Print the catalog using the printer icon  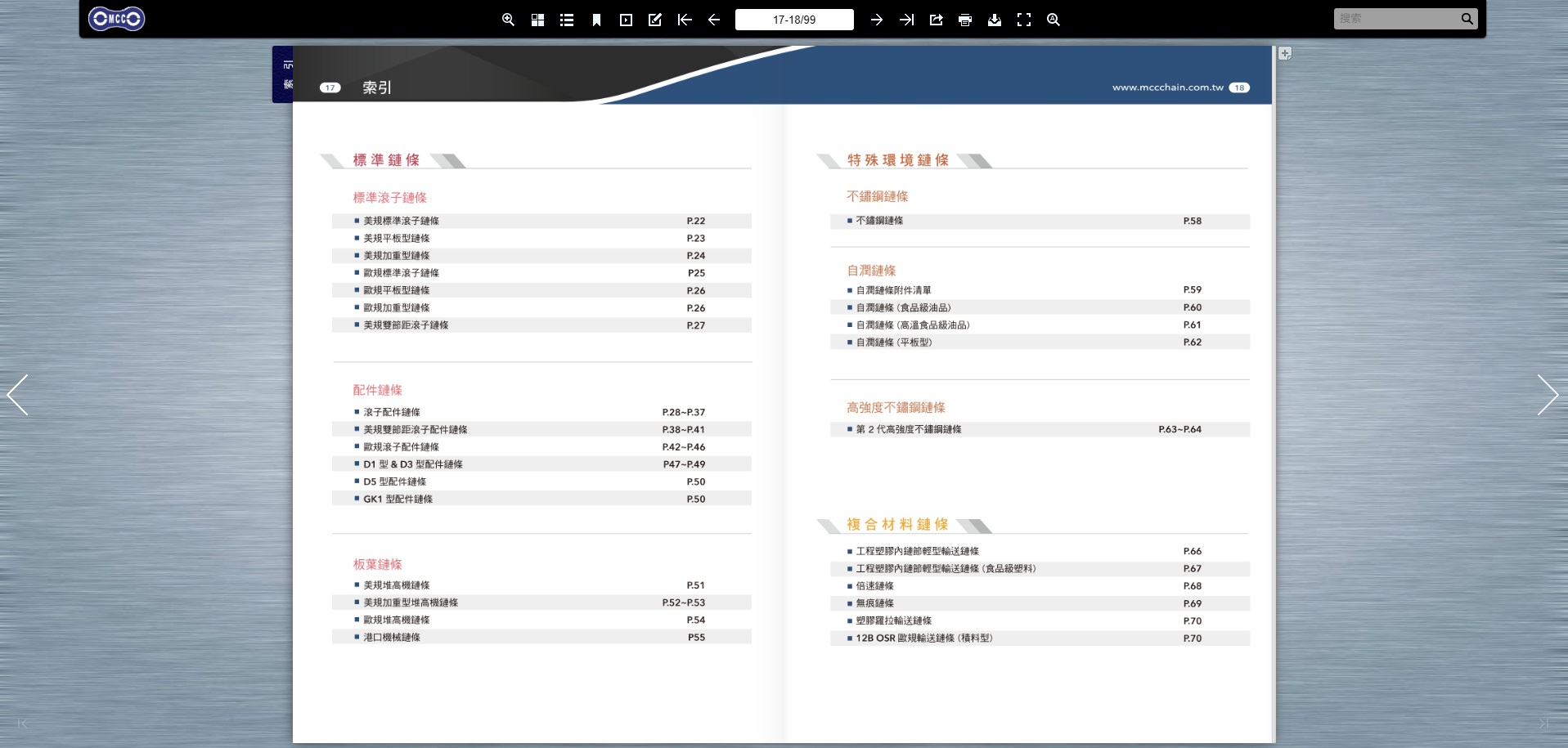[x=965, y=20]
